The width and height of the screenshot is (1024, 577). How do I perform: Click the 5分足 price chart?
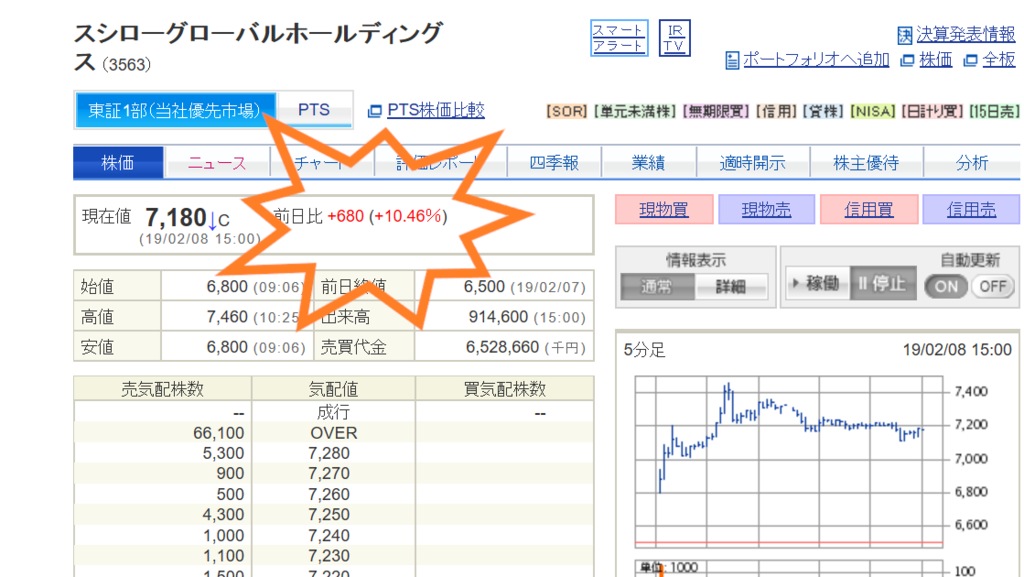(x=789, y=461)
